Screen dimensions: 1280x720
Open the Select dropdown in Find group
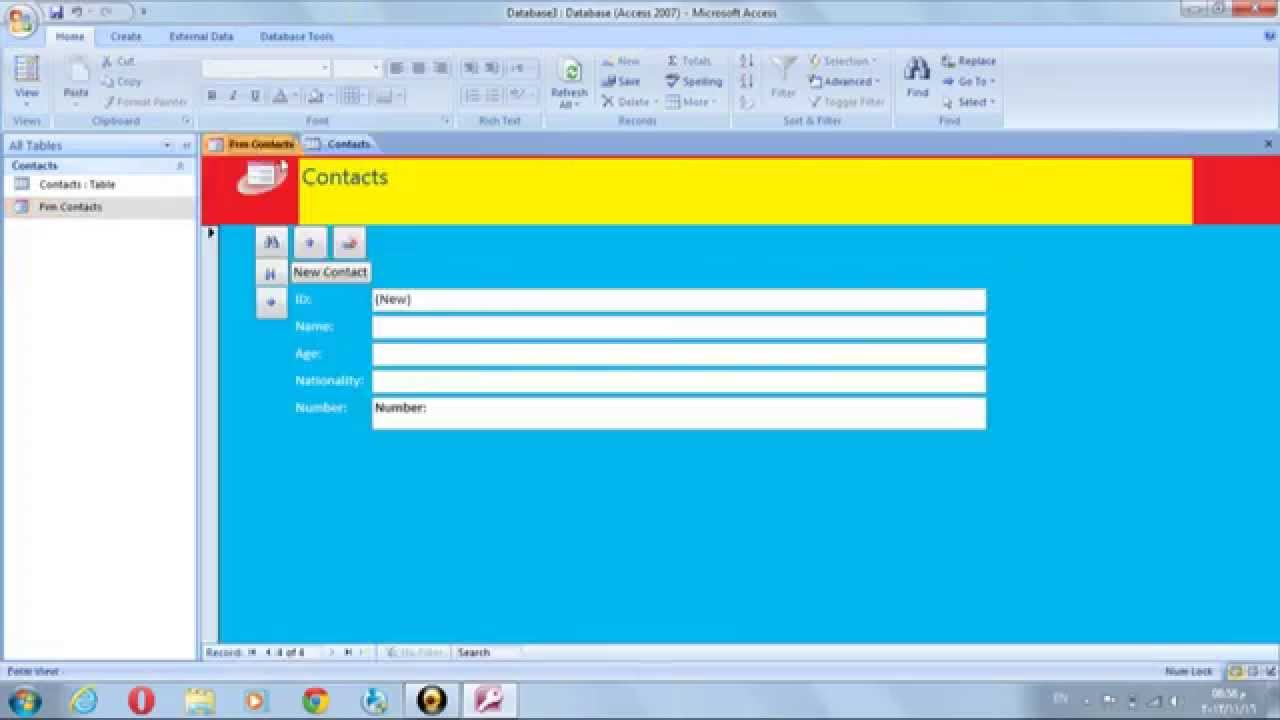click(x=969, y=101)
